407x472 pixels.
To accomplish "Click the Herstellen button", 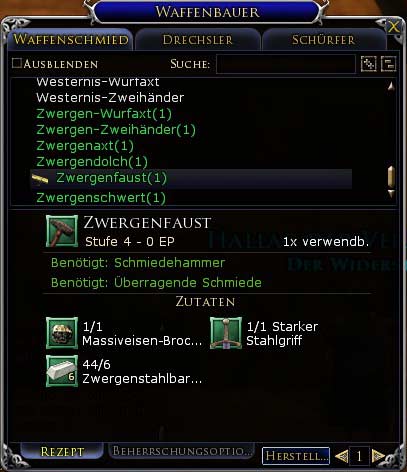I will point(296,456).
